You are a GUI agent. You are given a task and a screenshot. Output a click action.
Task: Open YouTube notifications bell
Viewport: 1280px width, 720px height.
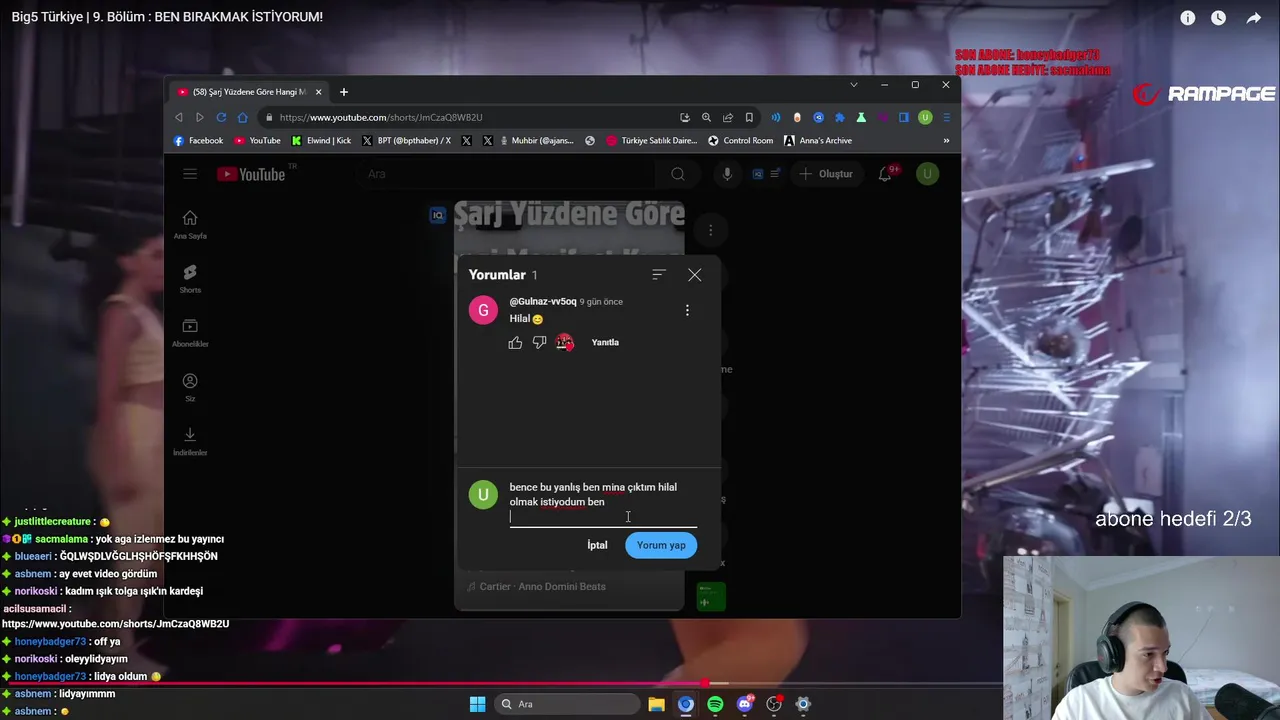[x=885, y=174]
